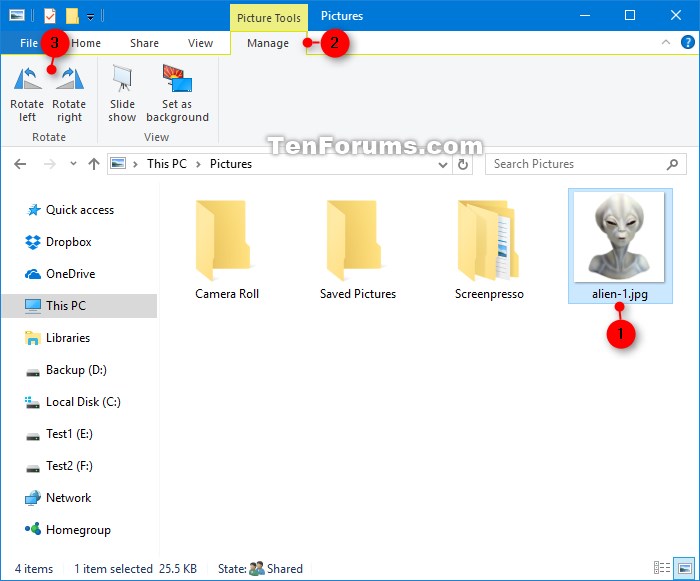Image resolution: width=700 pixels, height=581 pixels.
Task: Minimize the Pictures window
Action: [585, 16]
